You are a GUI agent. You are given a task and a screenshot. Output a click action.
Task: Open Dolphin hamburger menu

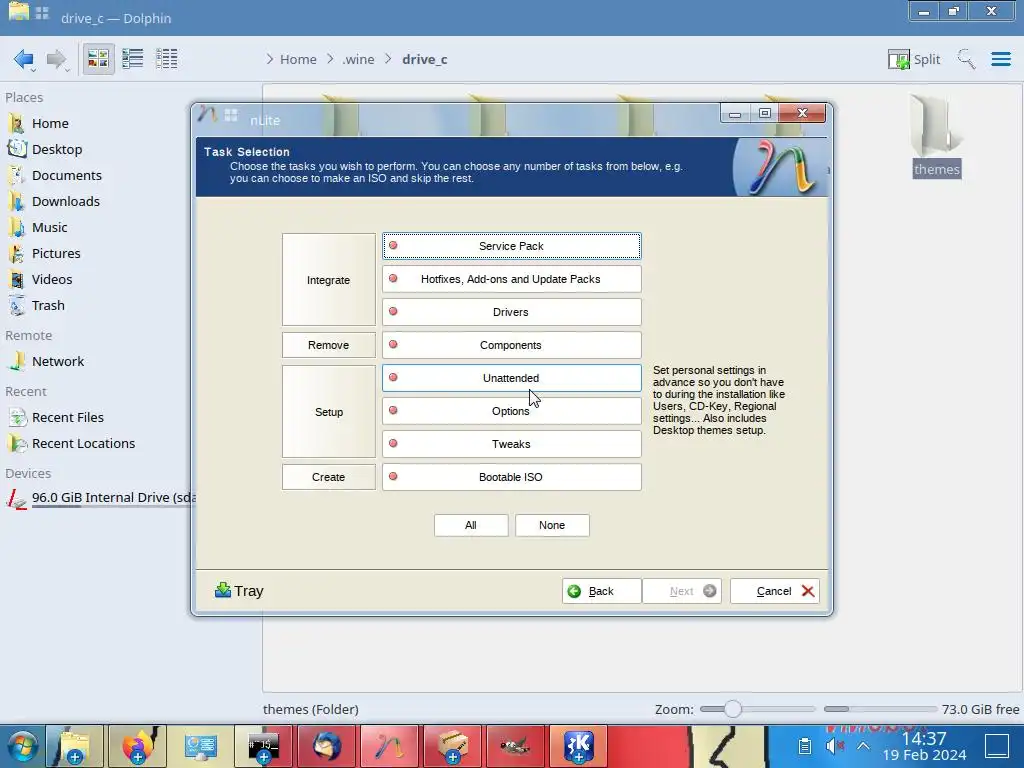pos(1000,59)
